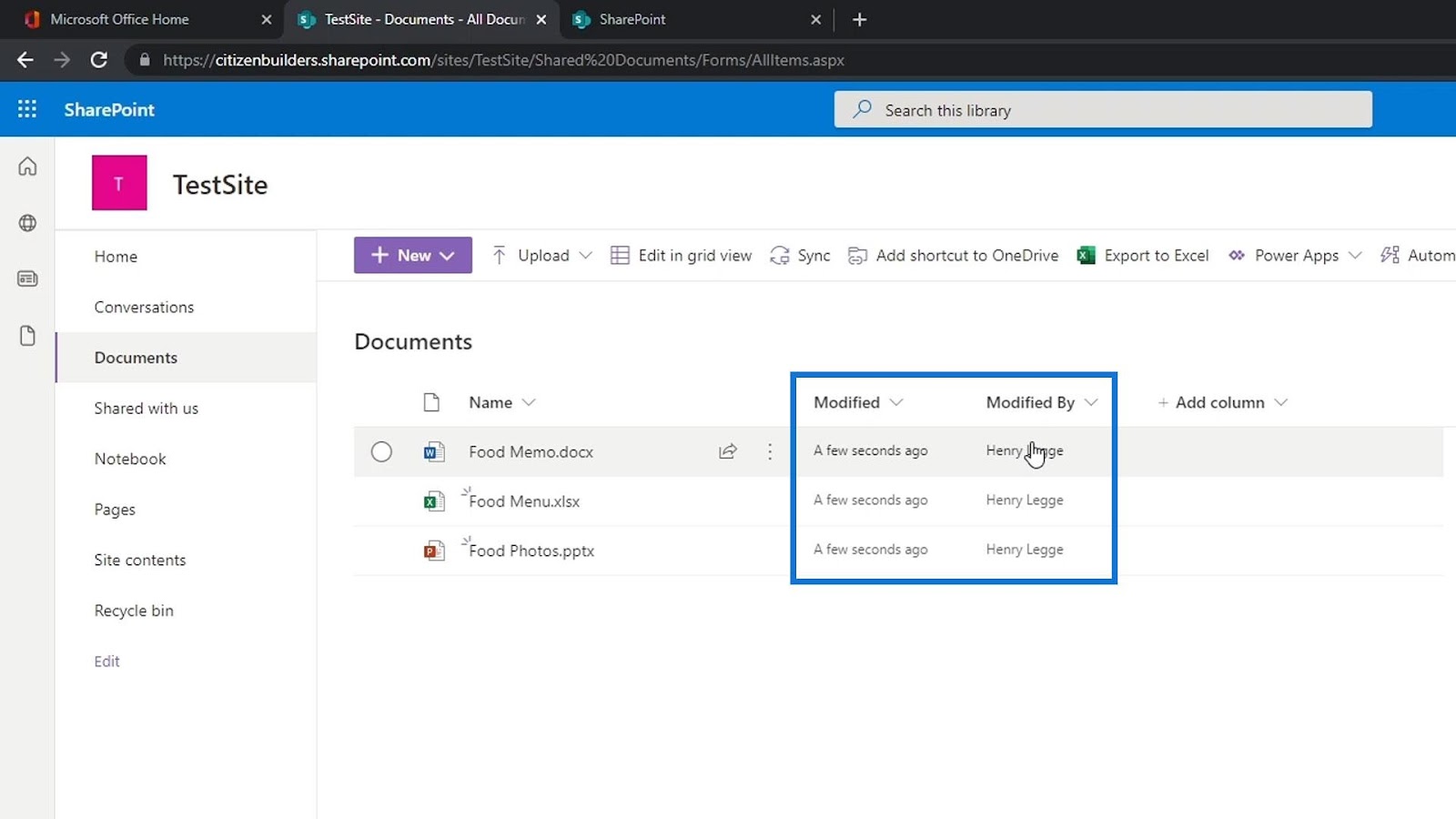Viewport: 1456px width, 819px height.
Task: Open the SharePoint app launcher waffle
Action: click(x=27, y=109)
